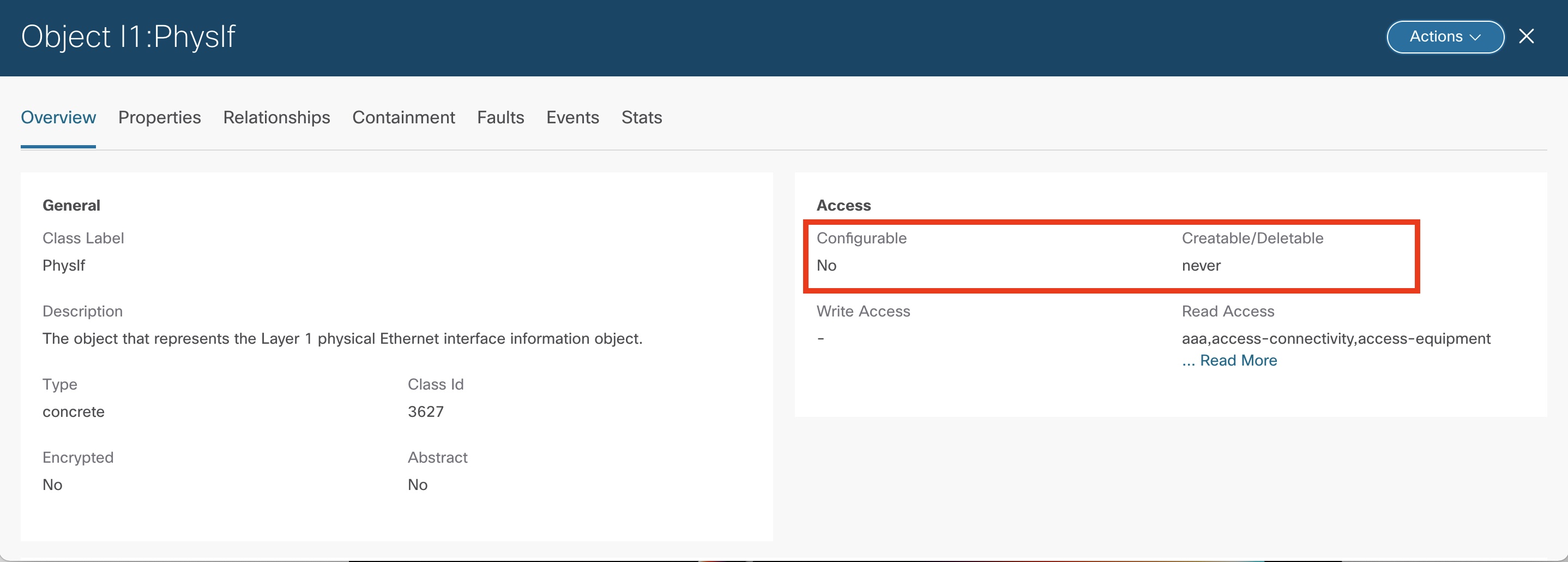Close the Object l1:PhysIf dialog
1568x562 pixels.
tap(1526, 37)
